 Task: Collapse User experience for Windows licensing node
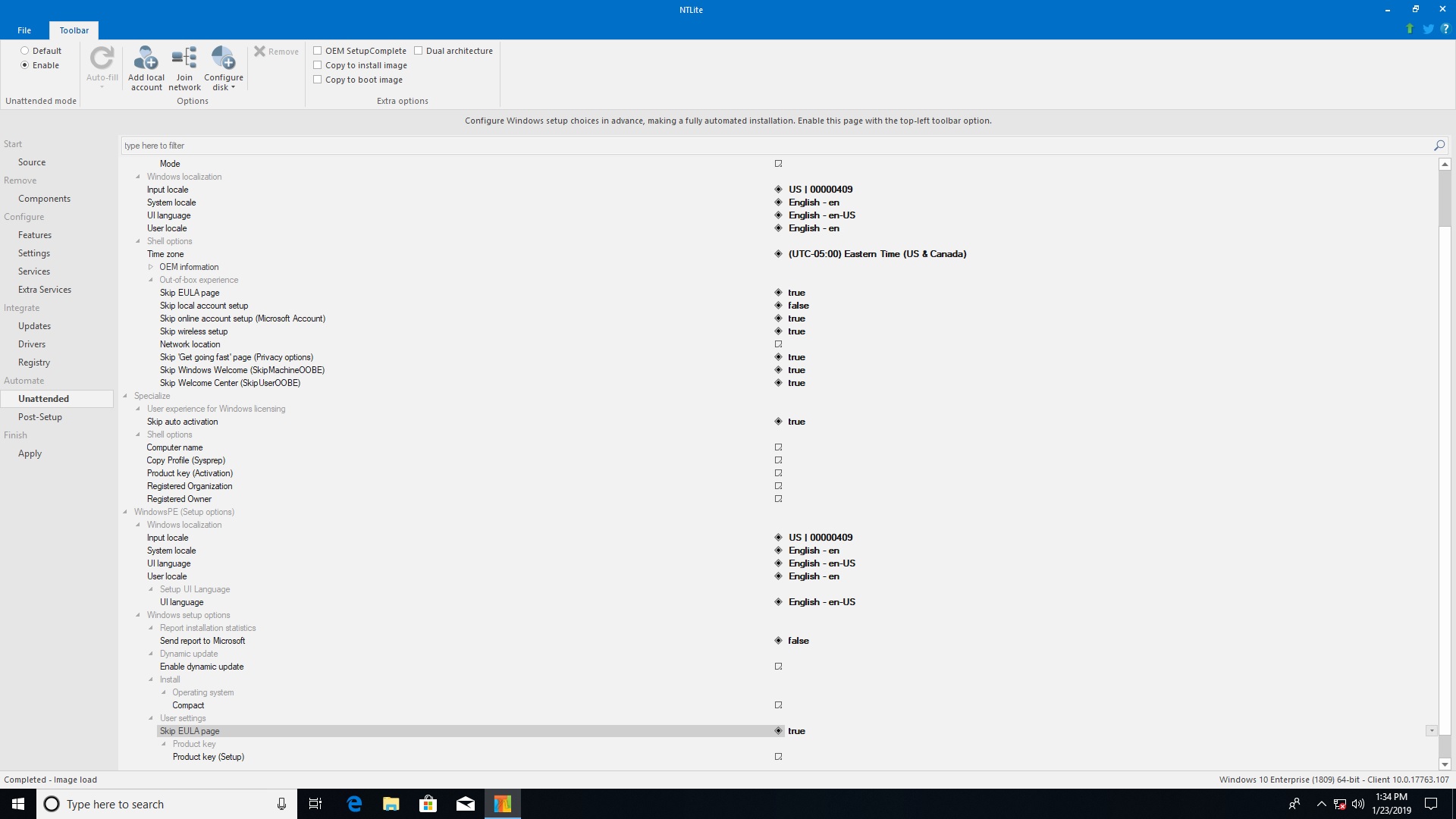click(x=138, y=409)
